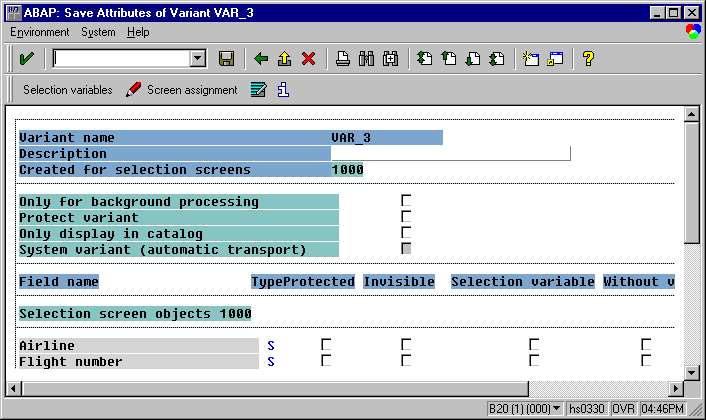Click the information icon beside Screen assignment

coord(283,90)
